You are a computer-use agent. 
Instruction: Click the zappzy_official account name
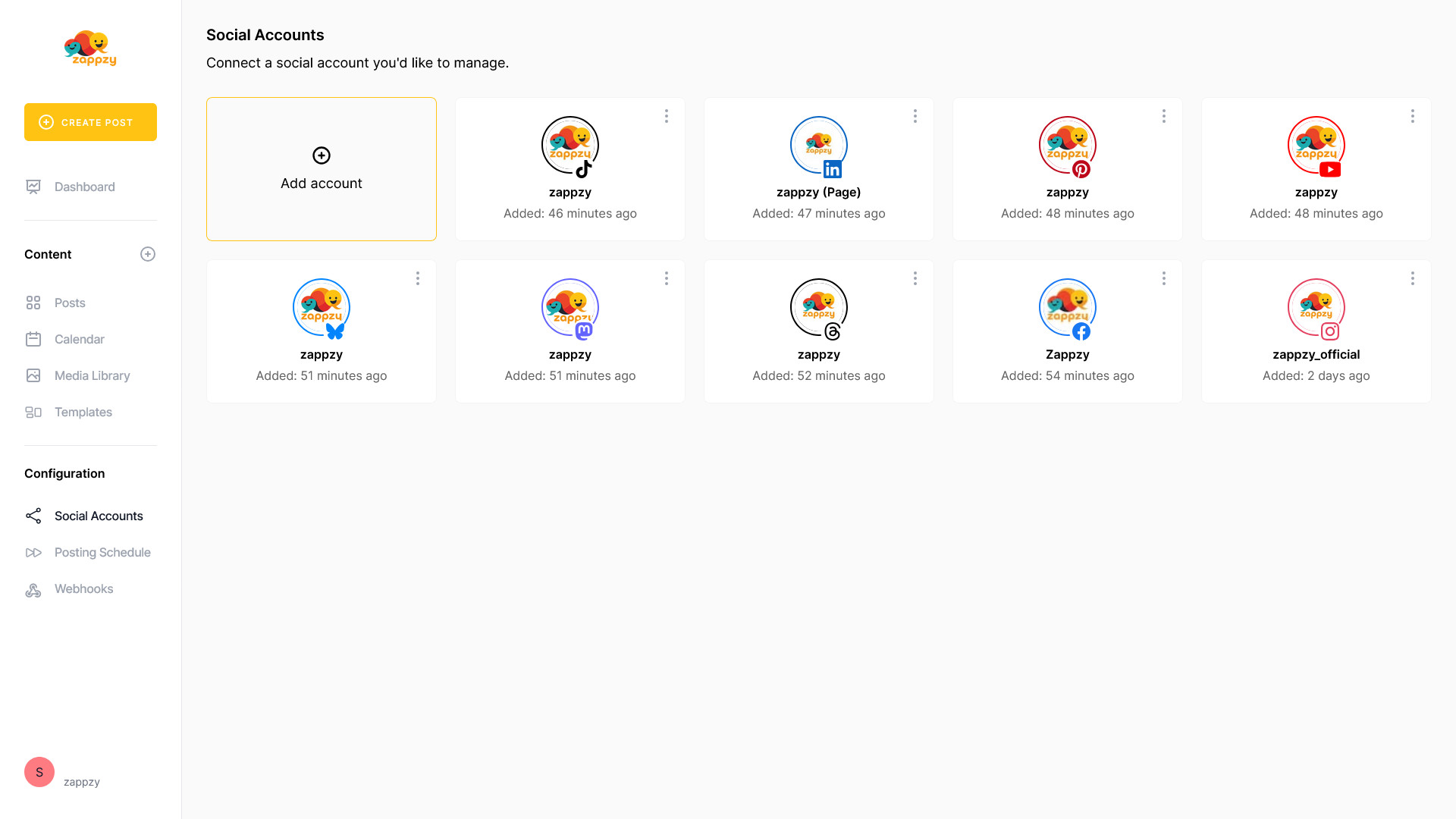tap(1316, 354)
